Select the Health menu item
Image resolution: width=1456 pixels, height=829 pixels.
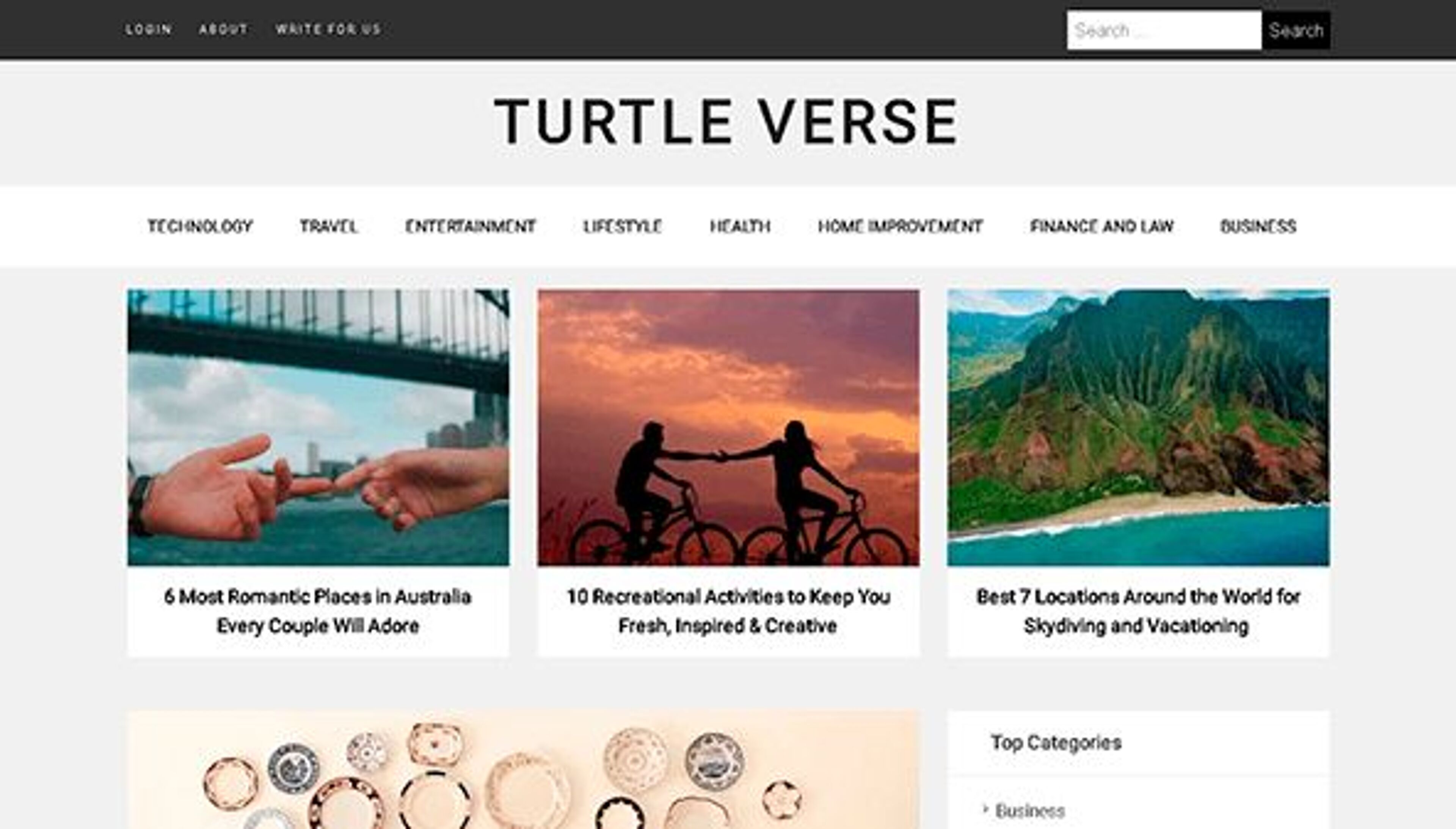click(740, 227)
